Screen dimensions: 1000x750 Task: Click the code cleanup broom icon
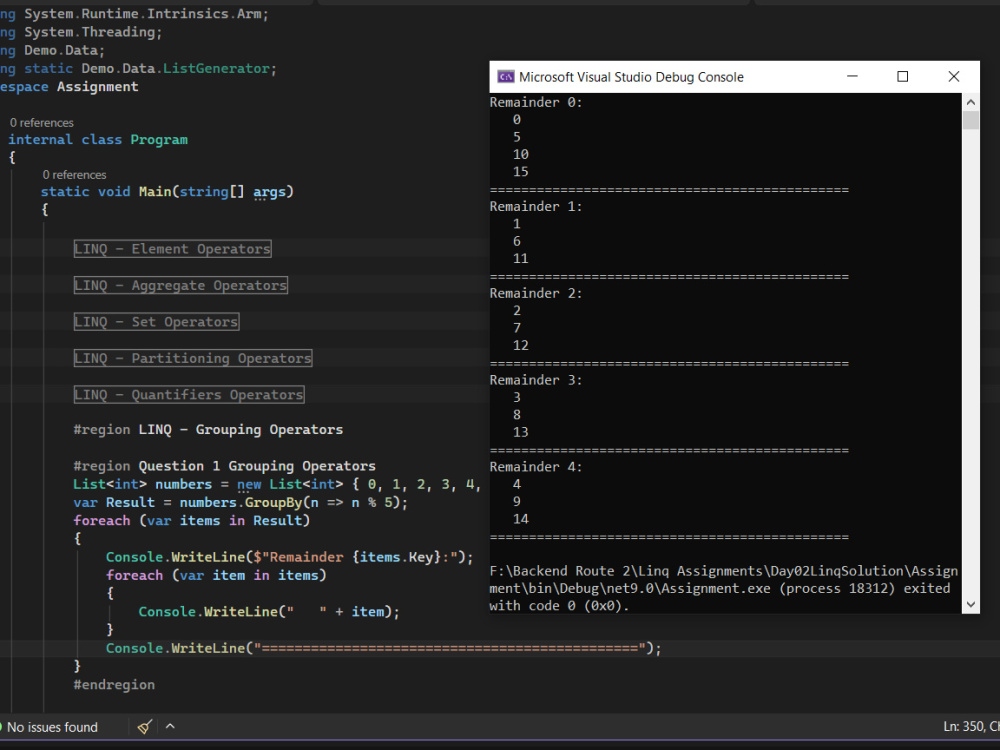(145, 726)
